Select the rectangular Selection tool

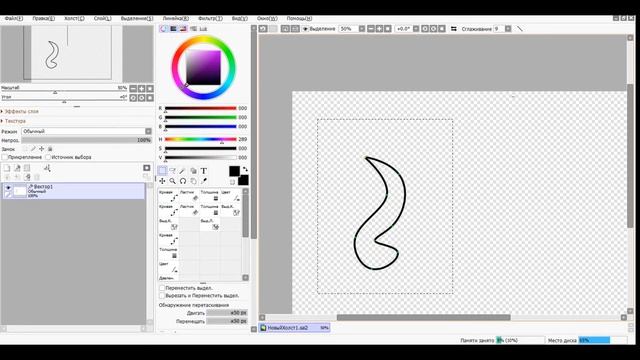[162, 171]
